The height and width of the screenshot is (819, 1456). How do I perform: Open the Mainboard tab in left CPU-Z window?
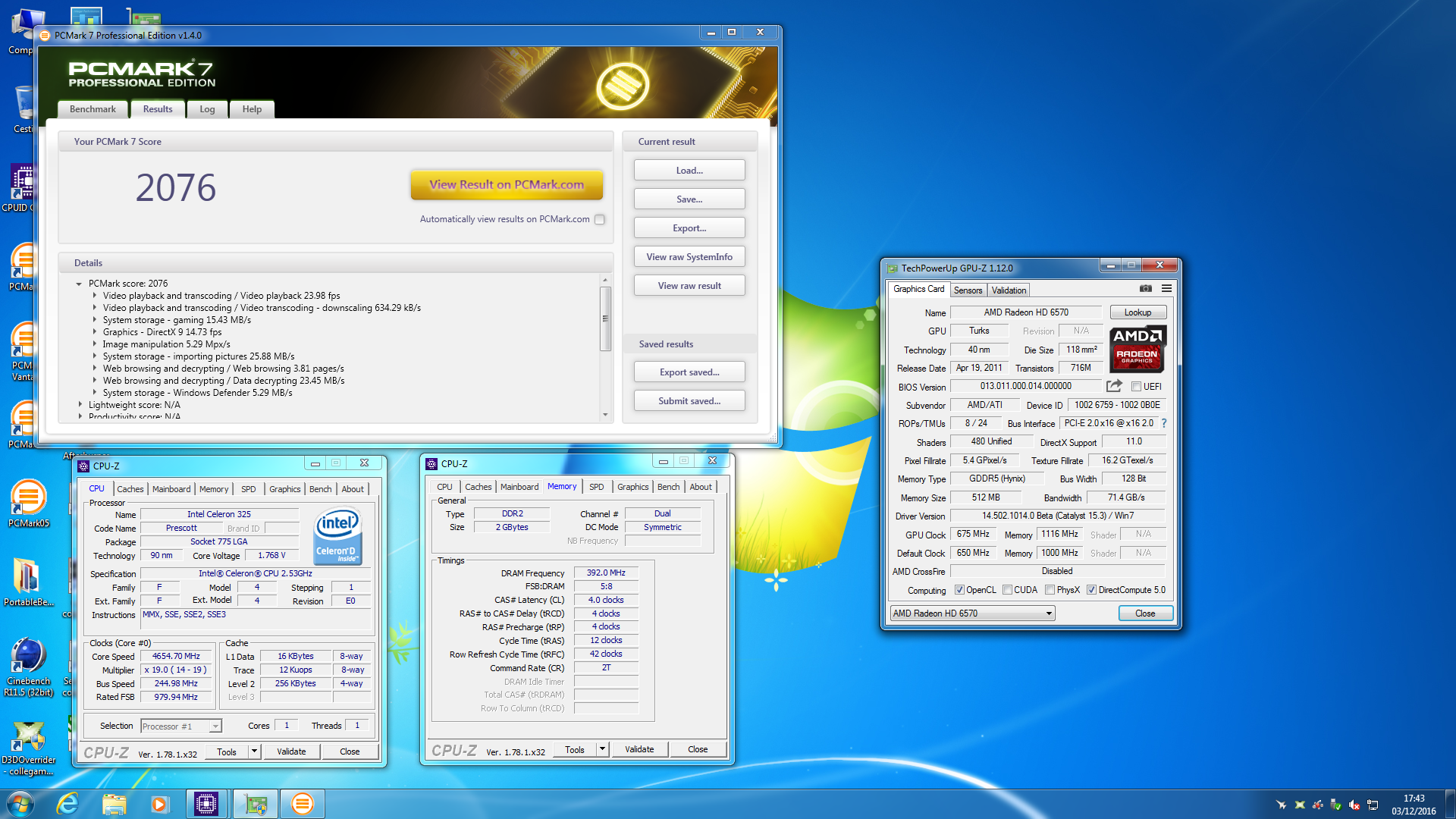171,489
